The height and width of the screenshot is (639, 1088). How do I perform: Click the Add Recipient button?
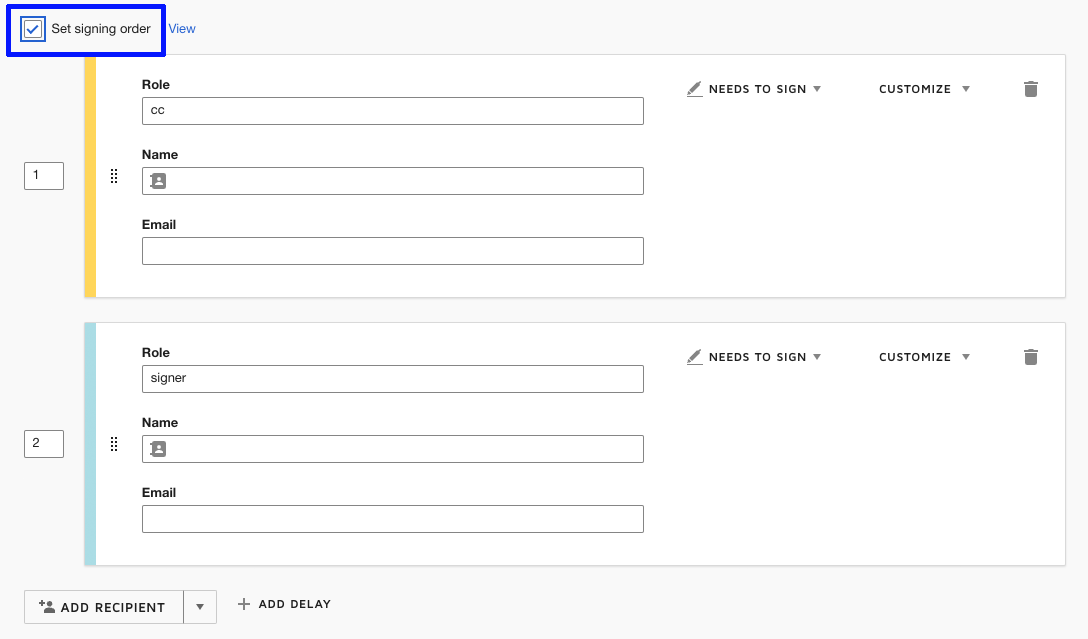[x=103, y=607]
